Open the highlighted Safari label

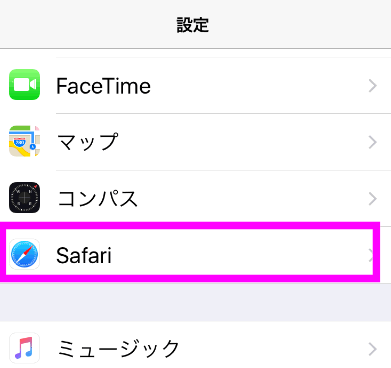84,256
